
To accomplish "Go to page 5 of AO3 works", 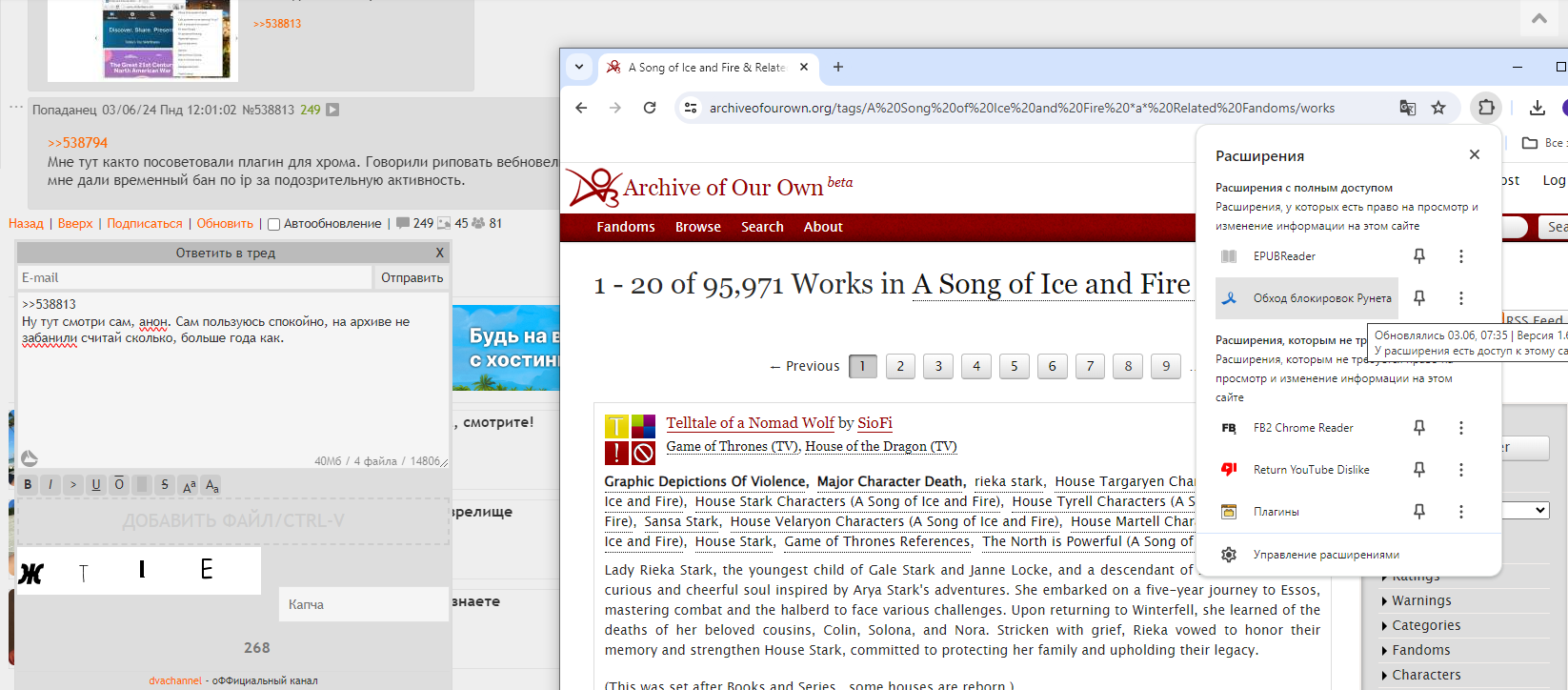I will 1015,366.
